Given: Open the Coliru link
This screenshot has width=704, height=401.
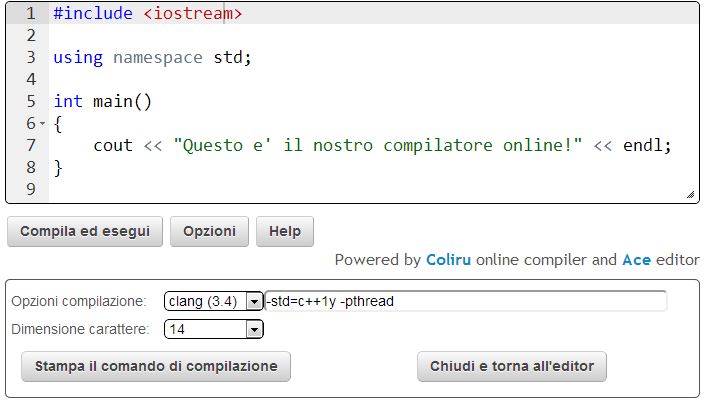Looking at the screenshot, I should (x=448, y=260).
